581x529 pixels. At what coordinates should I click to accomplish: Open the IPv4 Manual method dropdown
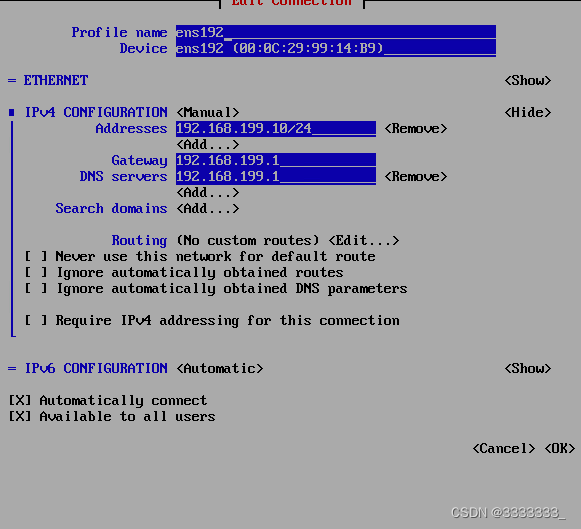[x=208, y=112]
